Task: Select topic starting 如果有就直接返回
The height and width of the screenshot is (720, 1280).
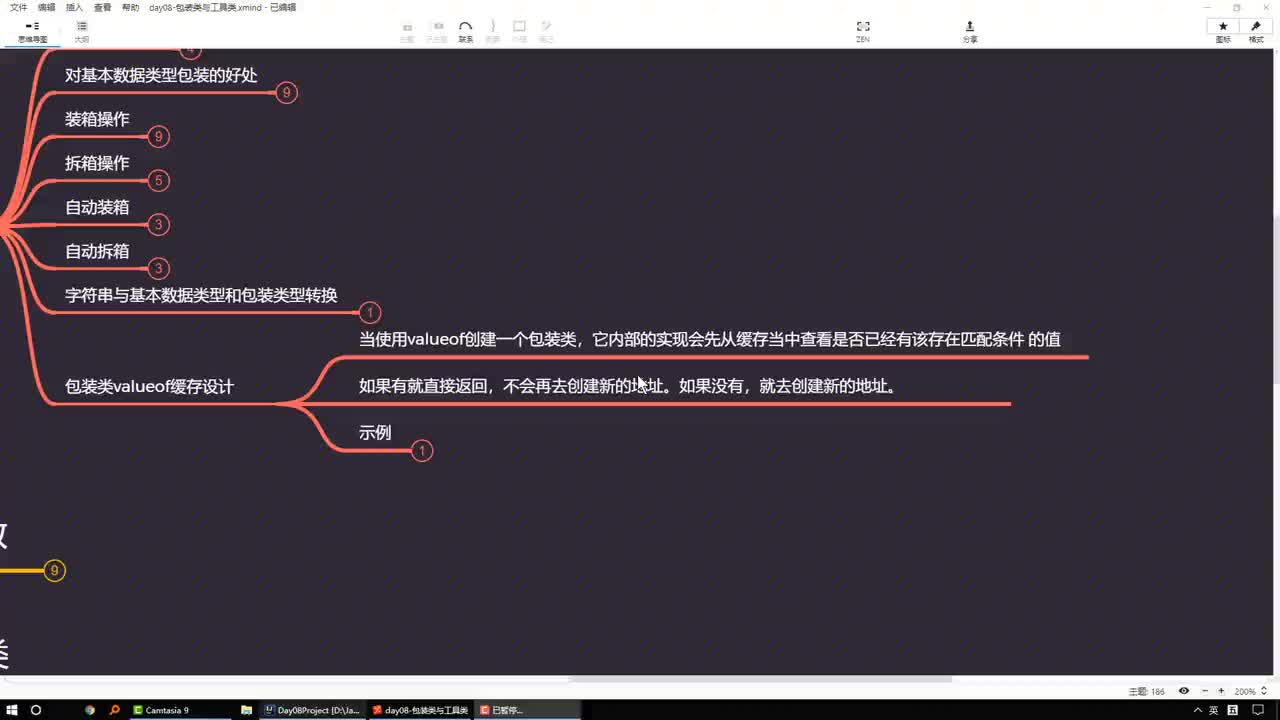Action: (x=627, y=385)
